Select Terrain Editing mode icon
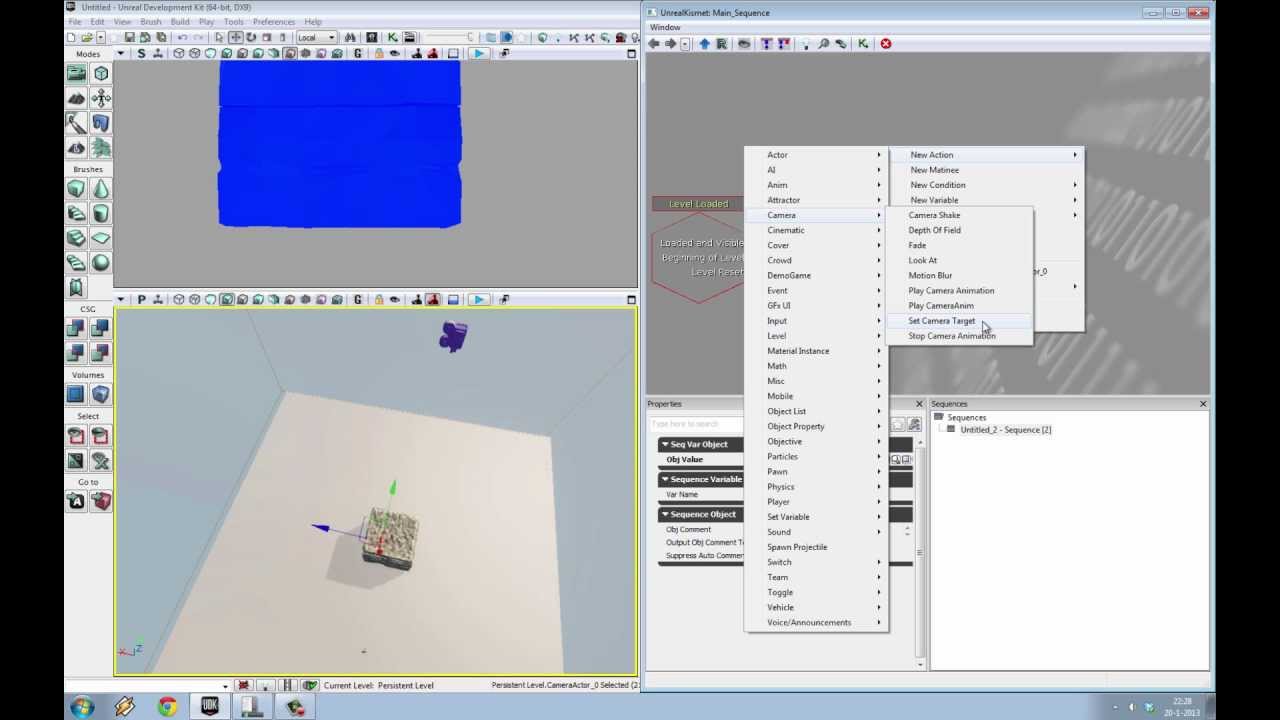Viewport: 1280px width, 720px height. pyautogui.click(x=76, y=98)
